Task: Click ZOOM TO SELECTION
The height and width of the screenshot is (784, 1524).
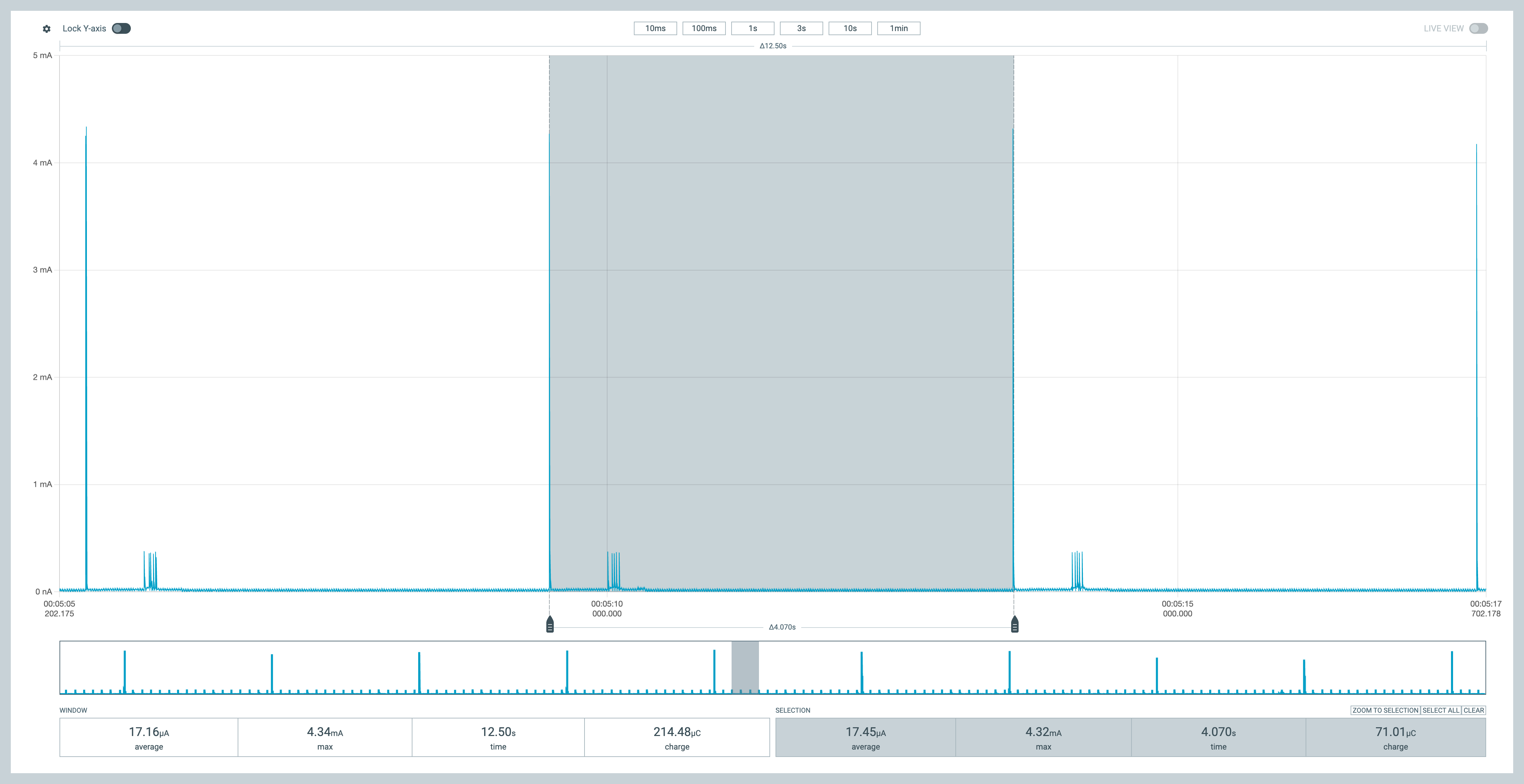Action: point(1385,710)
